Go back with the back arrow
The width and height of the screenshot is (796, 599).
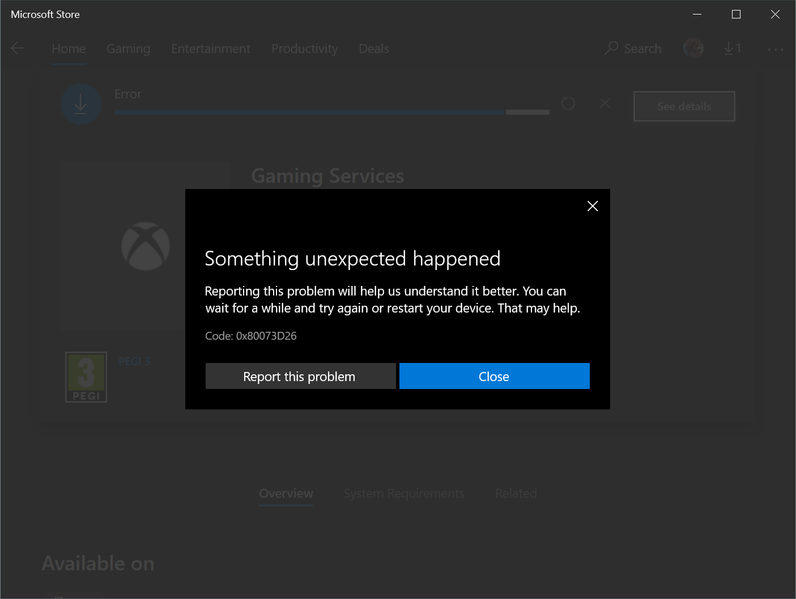point(17,48)
